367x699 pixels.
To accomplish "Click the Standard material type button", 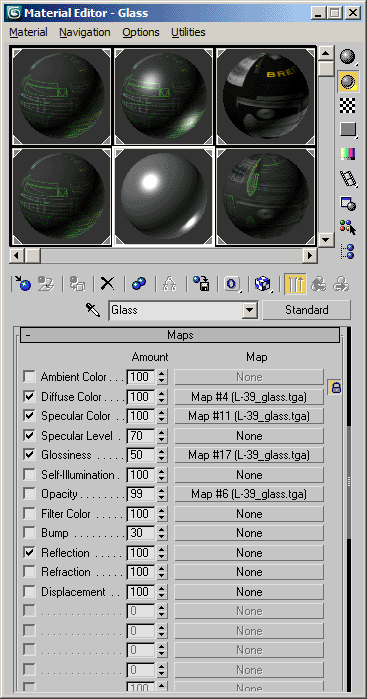I will (x=306, y=310).
